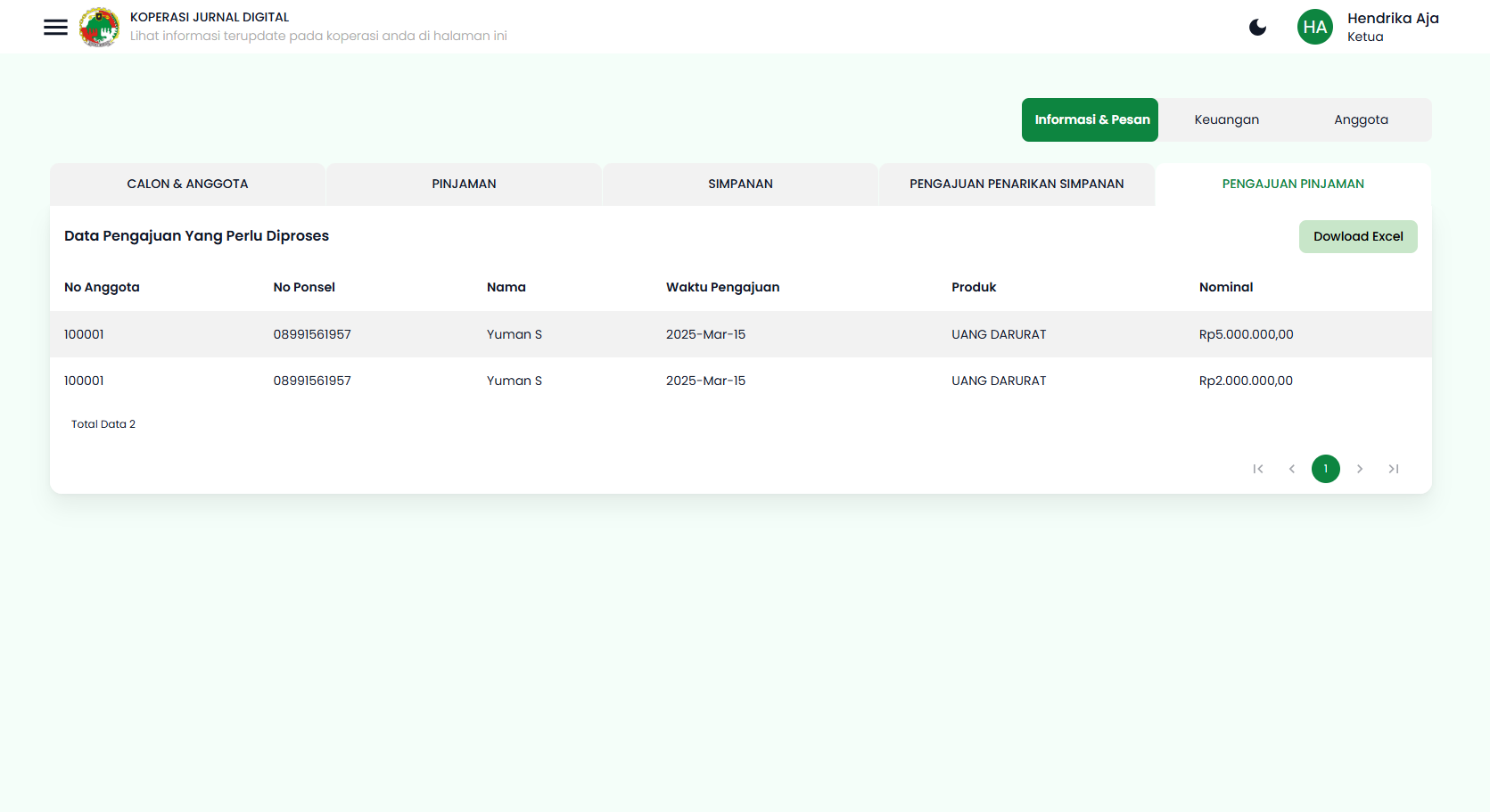Go to next page using right chevron
Screen dimensions: 1490x812
coord(1360,469)
